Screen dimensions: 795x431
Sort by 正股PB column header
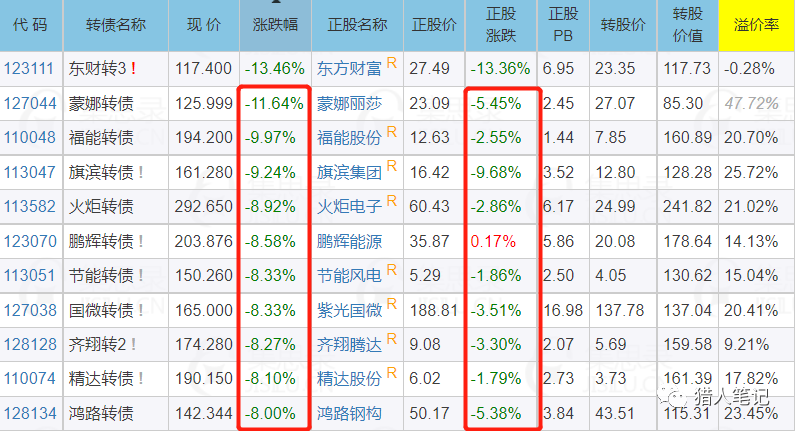pyautogui.click(x=563, y=25)
